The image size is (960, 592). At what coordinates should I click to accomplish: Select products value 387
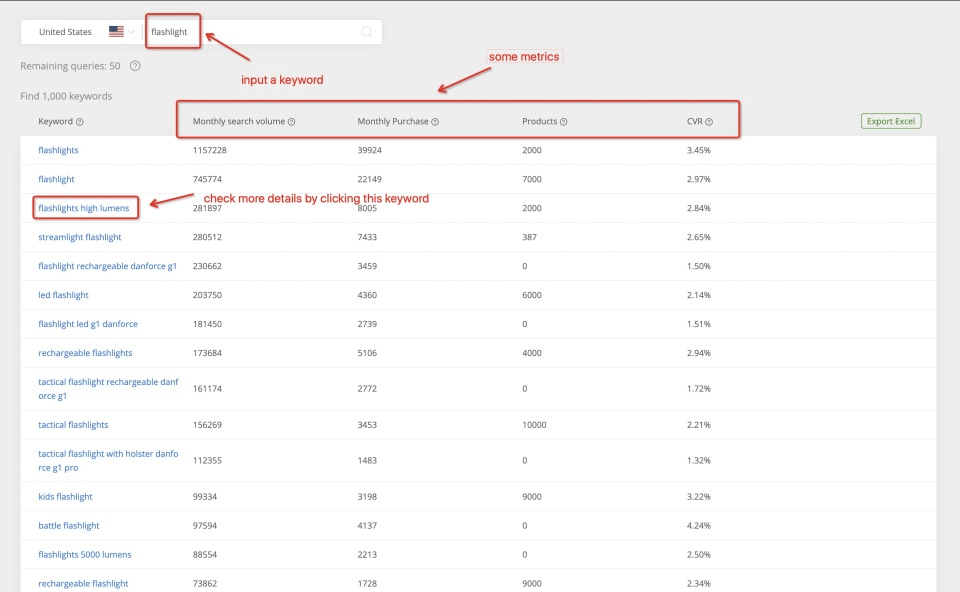pyautogui.click(x=529, y=237)
